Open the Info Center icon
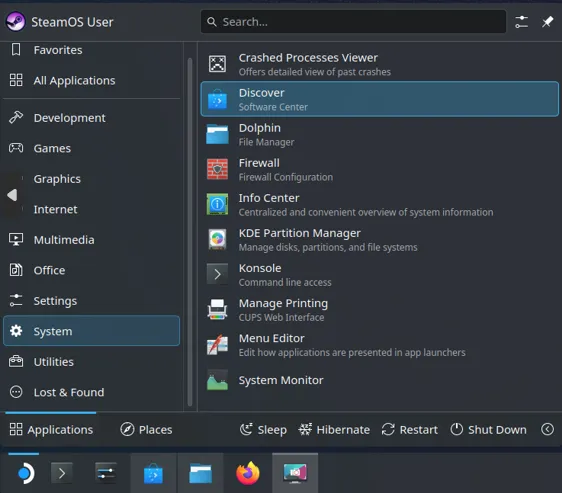This screenshot has height=493, width=562. [217, 204]
